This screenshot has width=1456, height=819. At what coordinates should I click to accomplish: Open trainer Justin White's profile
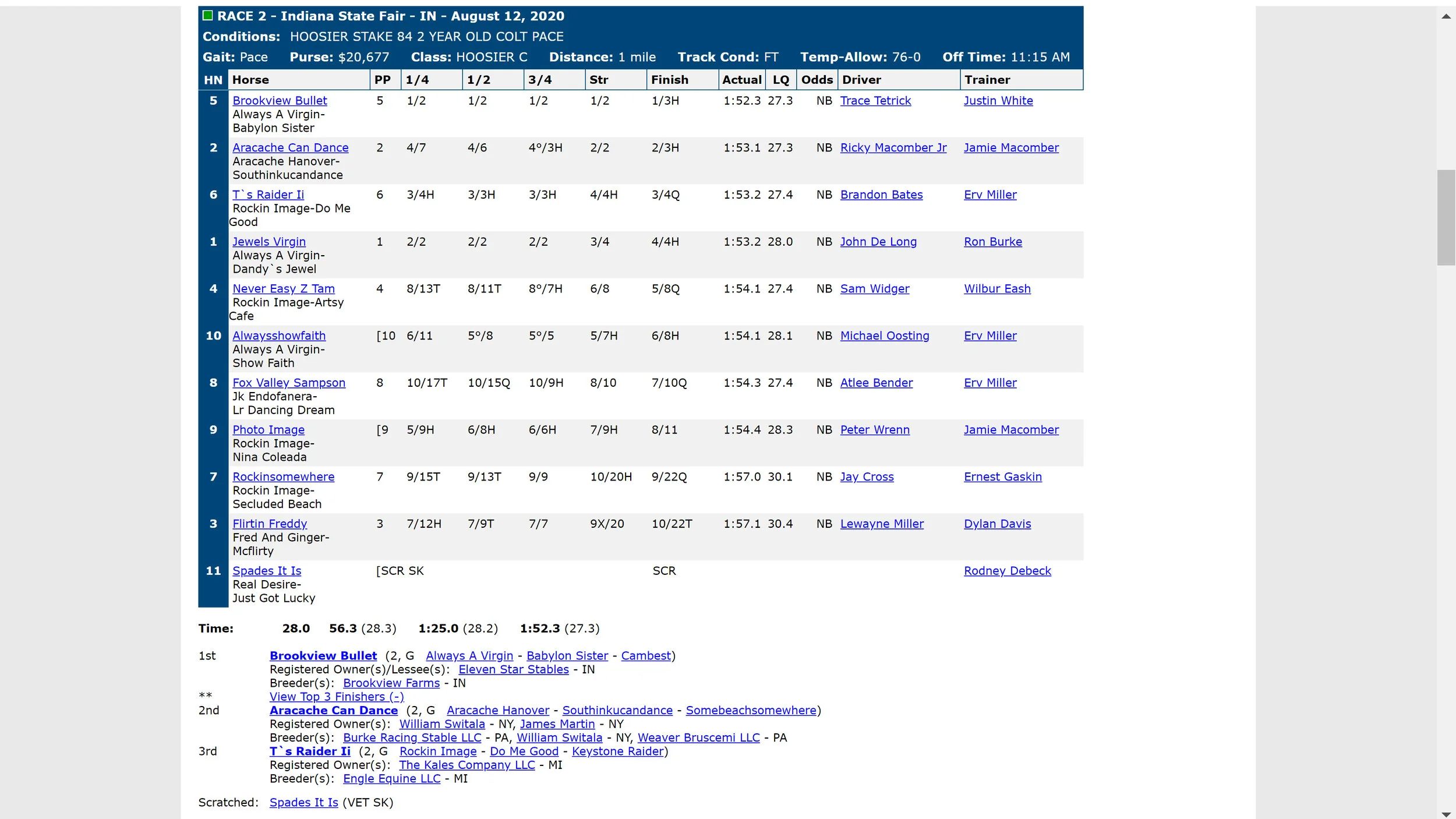[998, 101]
